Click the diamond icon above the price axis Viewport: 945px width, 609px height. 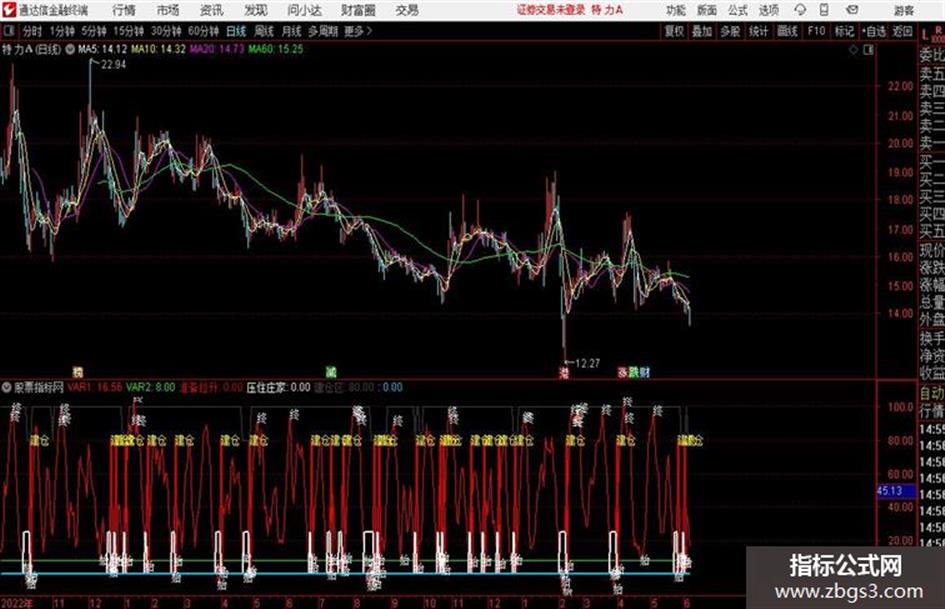click(853, 50)
